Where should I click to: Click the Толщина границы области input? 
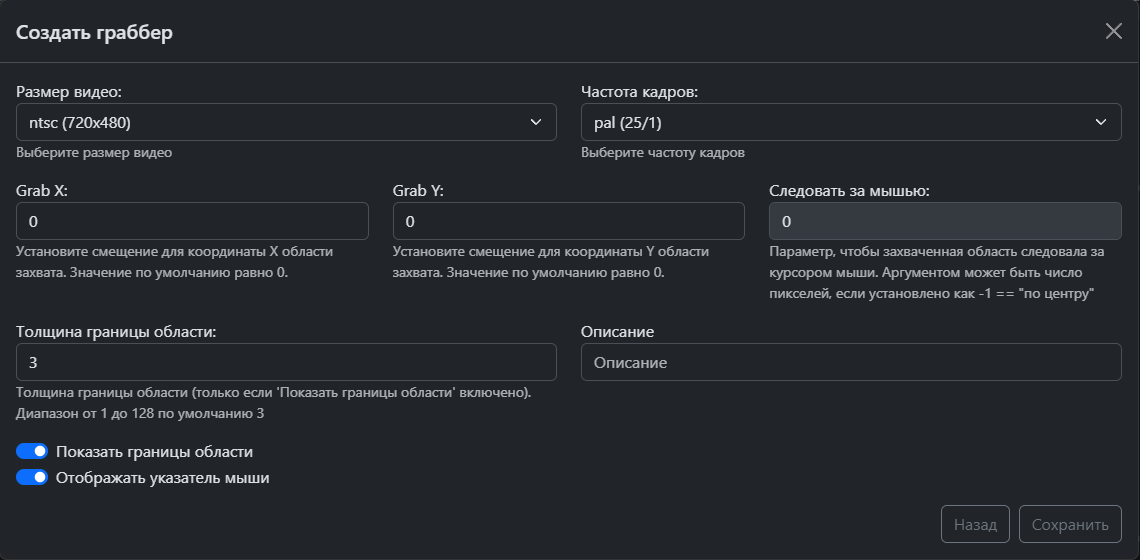point(286,362)
